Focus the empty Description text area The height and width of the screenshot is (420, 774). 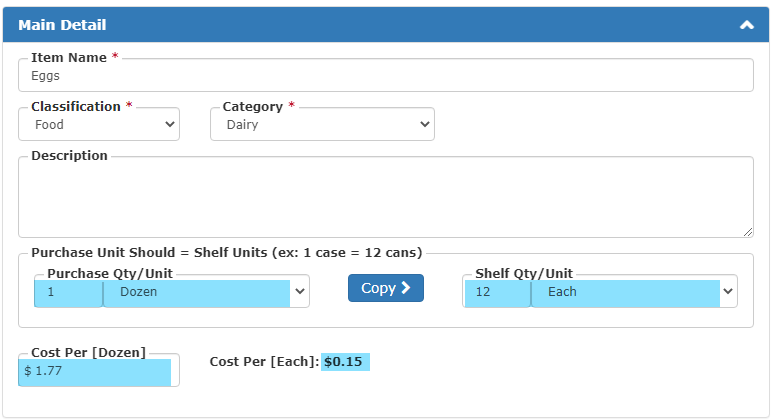click(386, 197)
